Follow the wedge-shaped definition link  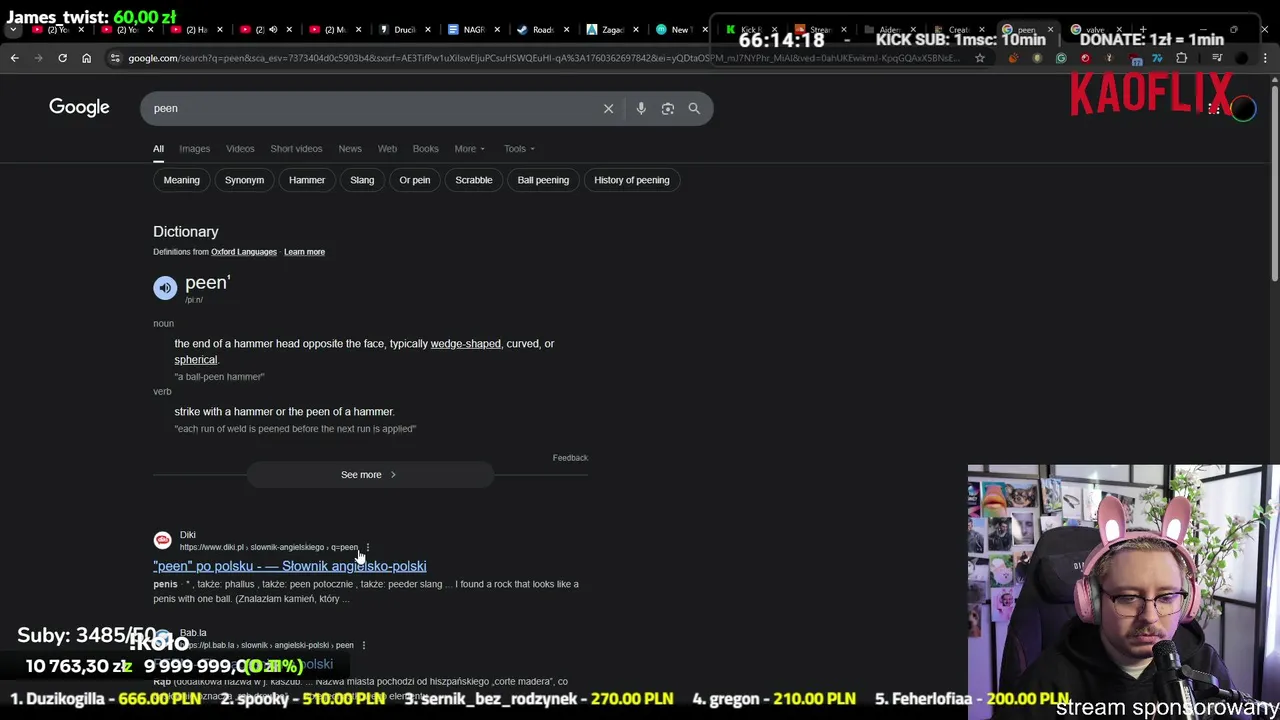point(465,343)
